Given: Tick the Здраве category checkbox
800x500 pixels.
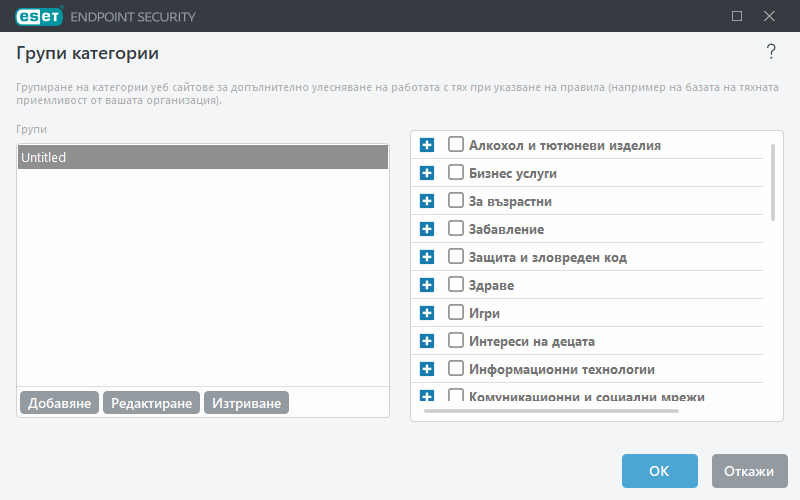Looking at the screenshot, I should click(456, 285).
